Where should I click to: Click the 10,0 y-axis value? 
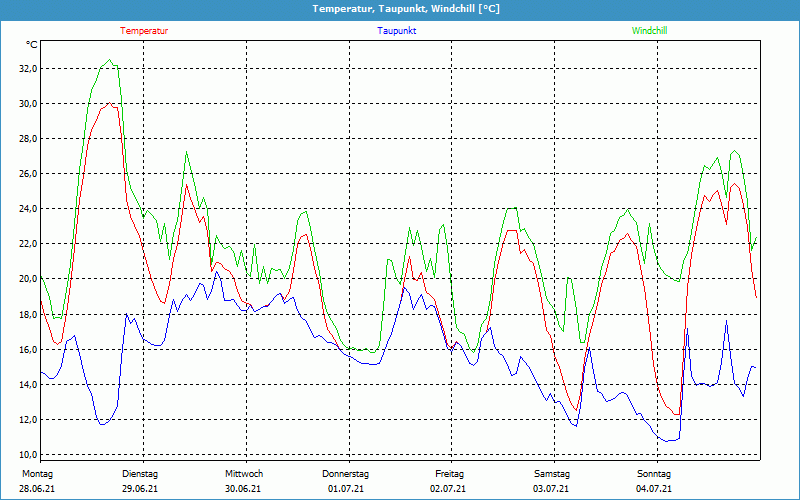[x=28, y=455]
